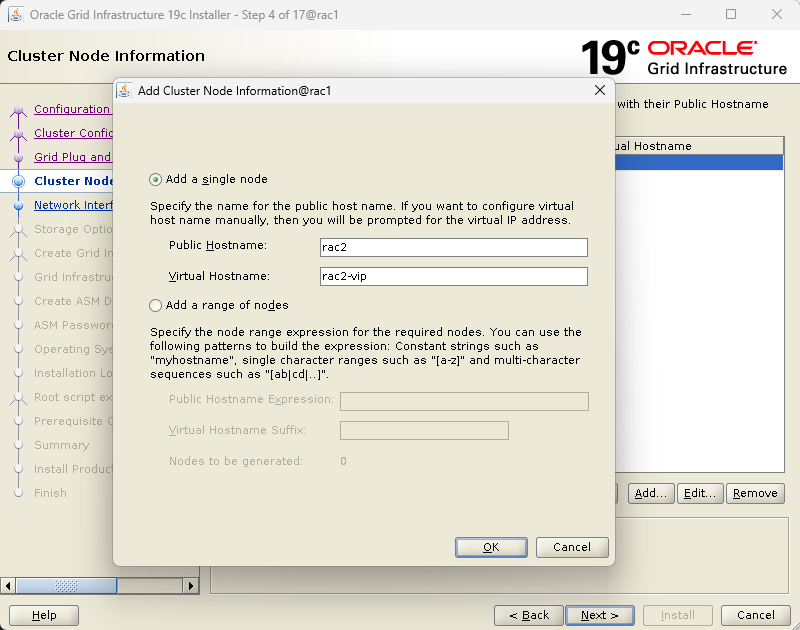This screenshot has height=630, width=800.
Task: Click the Add... button in the installer window
Action: [651, 493]
